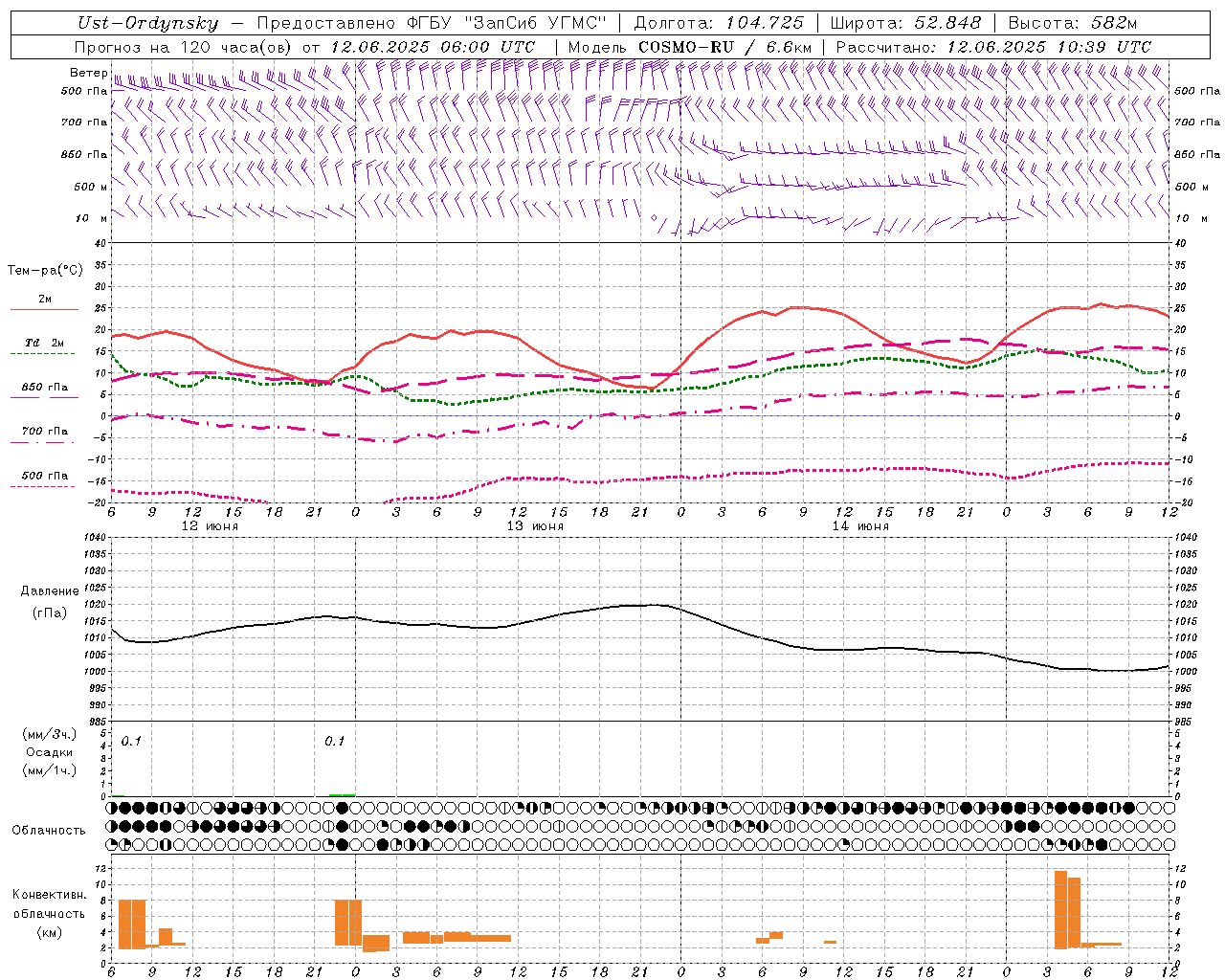Click the first 0.1 precipitation value near 6h
The image size is (1225, 980).
[131, 741]
